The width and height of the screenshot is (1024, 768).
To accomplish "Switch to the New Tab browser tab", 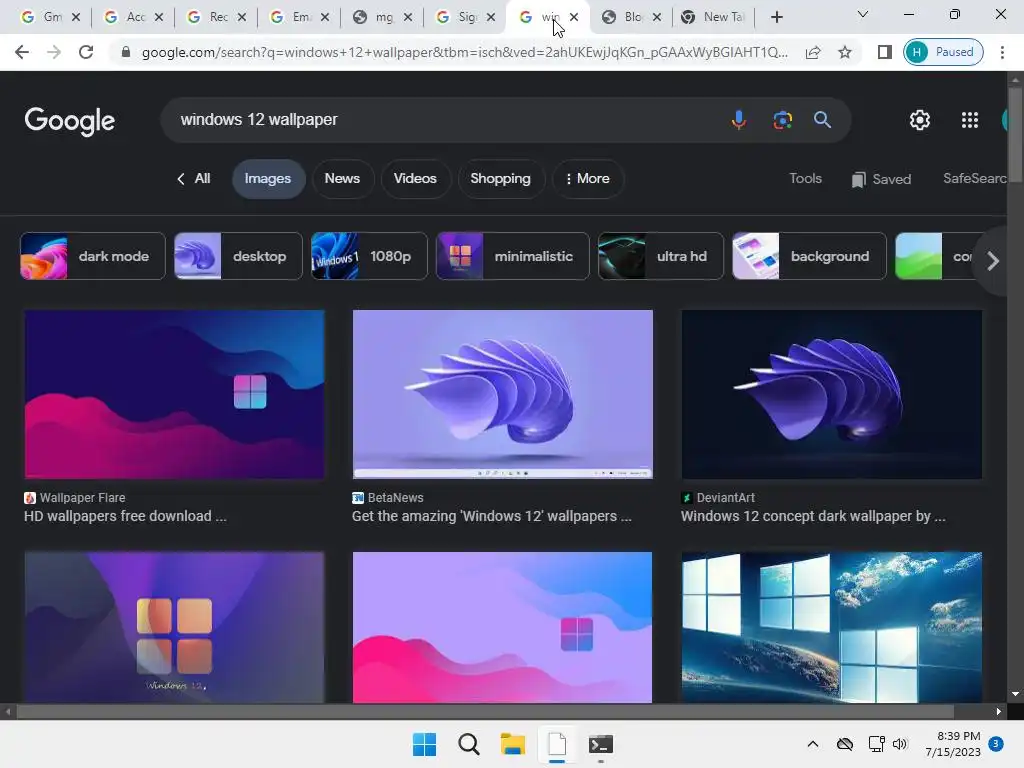I will (x=714, y=17).
